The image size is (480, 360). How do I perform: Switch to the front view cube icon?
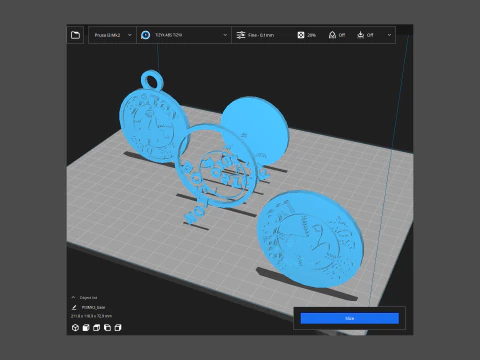(x=86, y=328)
